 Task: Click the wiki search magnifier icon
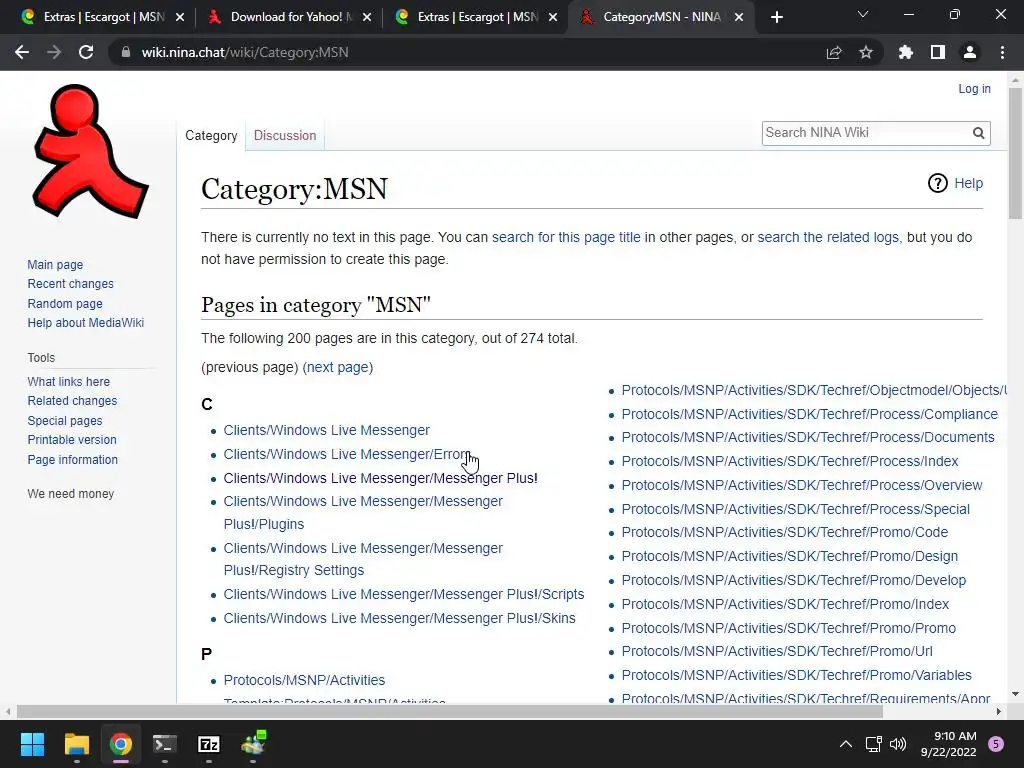coord(978,133)
